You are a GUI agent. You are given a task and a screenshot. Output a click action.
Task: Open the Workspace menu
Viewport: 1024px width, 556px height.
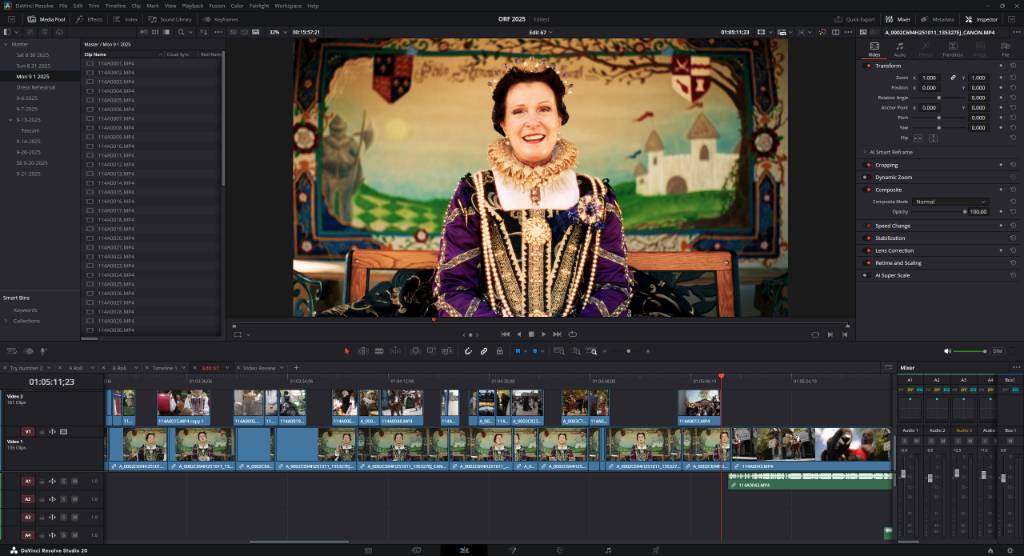click(x=288, y=6)
